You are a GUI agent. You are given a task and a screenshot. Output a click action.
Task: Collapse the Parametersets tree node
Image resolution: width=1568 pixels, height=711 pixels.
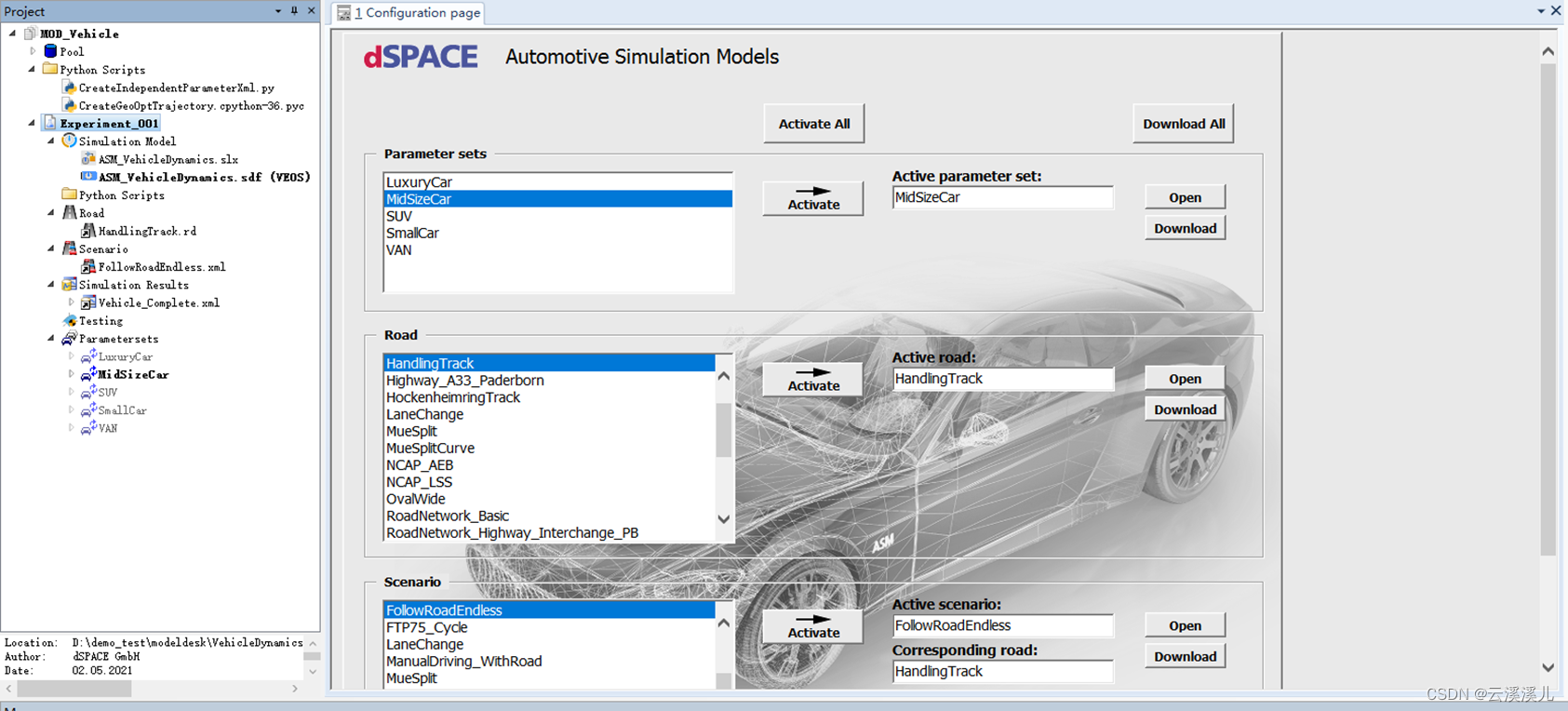(51, 339)
